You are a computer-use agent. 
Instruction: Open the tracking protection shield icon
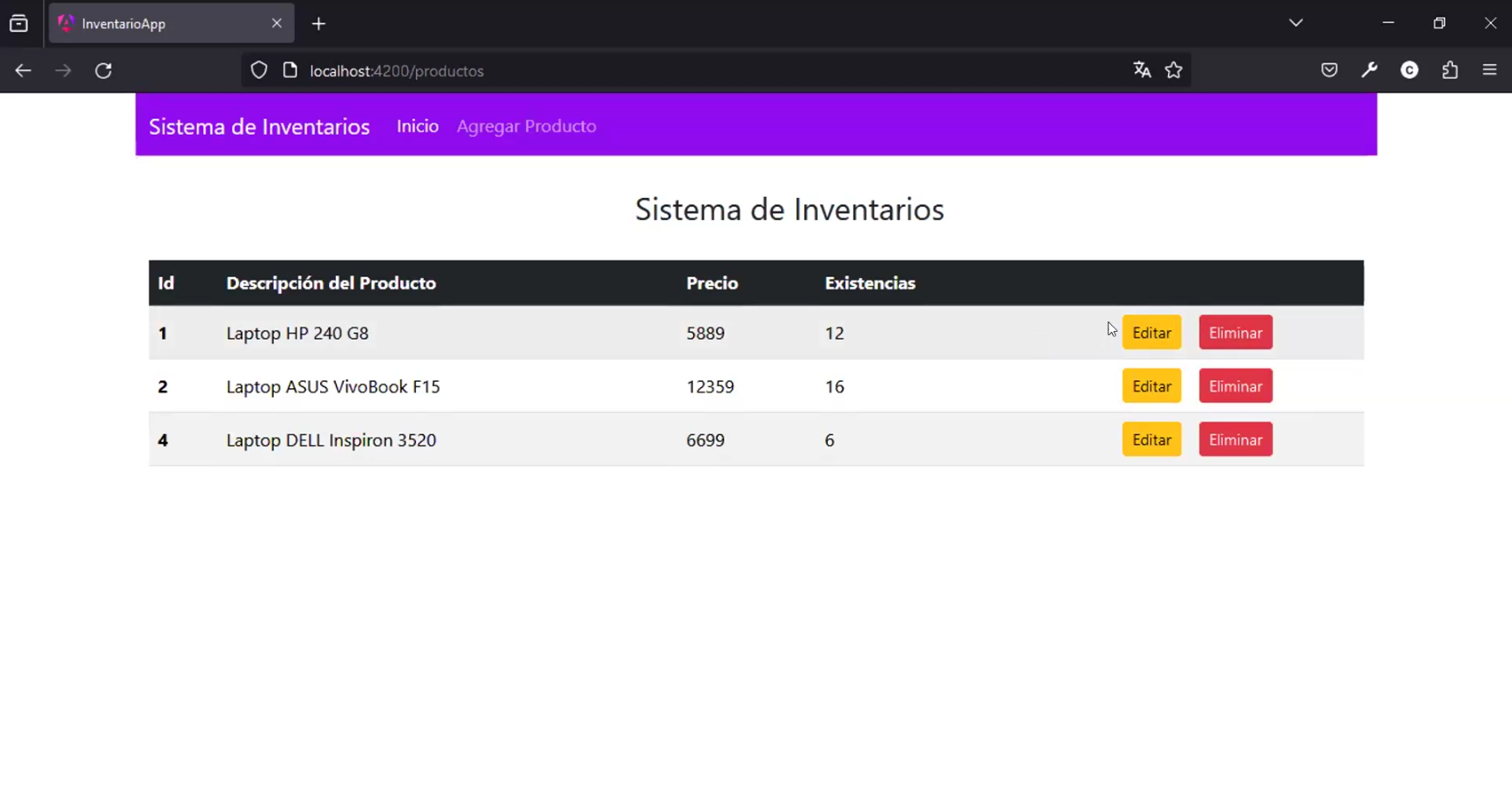point(259,70)
